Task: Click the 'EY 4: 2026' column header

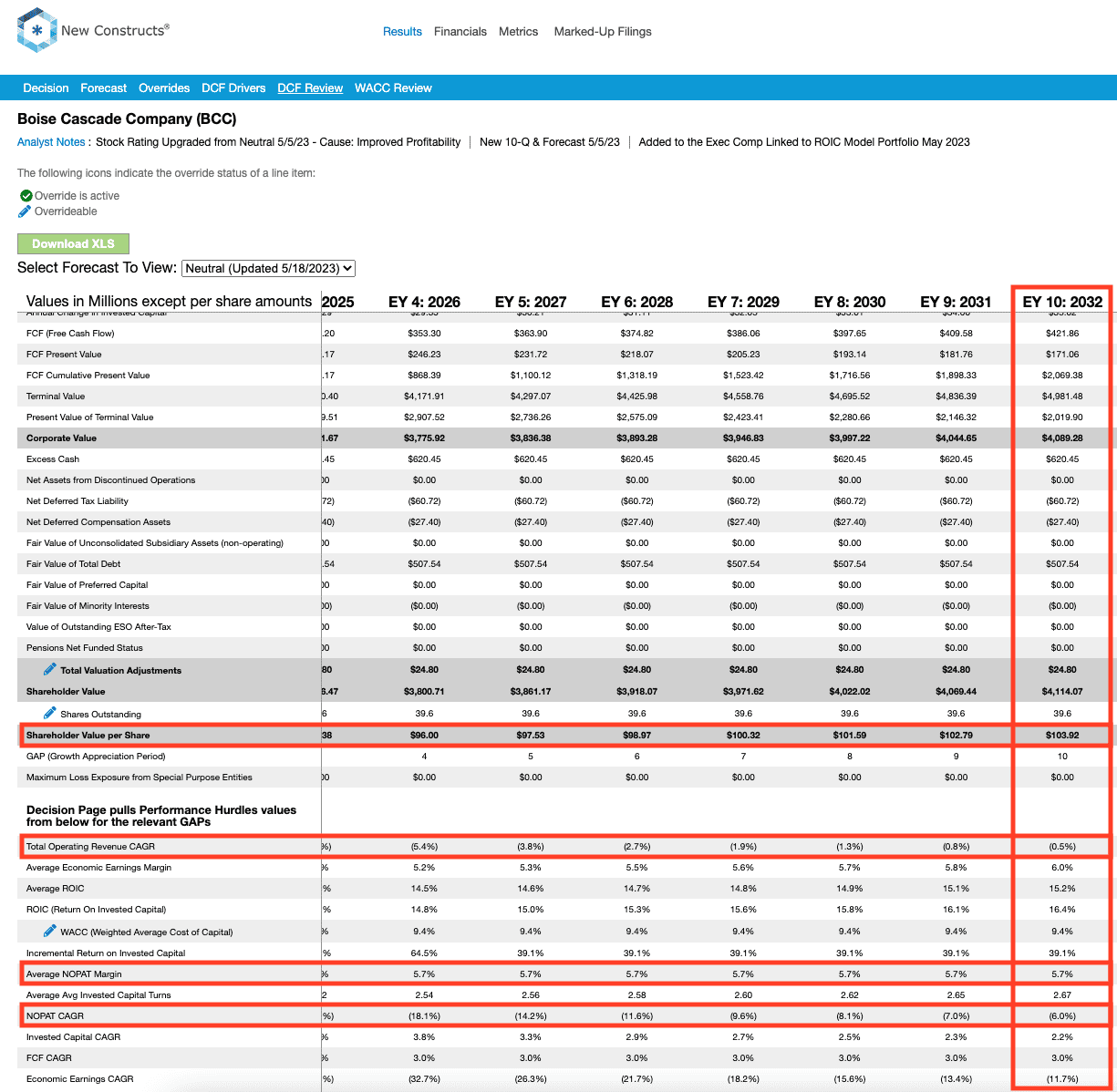Action: click(425, 302)
